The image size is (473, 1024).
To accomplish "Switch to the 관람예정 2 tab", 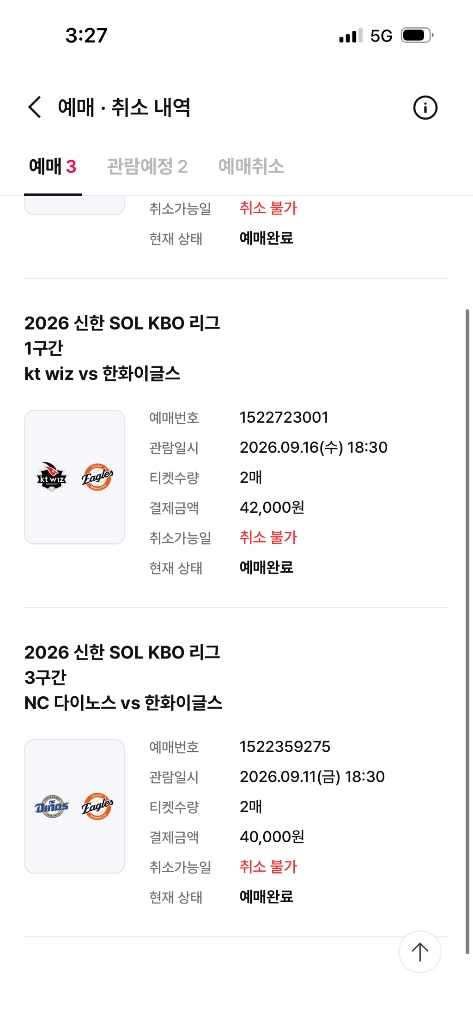I will (x=147, y=167).
